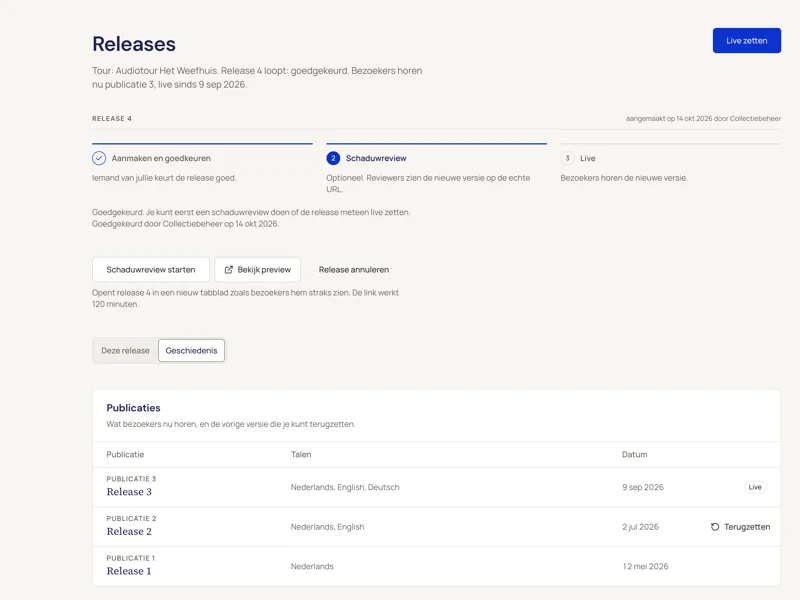Cancel the release via Release annuleren
The height and width of the screenshot is (600, 800).
[x=354, y=269]
